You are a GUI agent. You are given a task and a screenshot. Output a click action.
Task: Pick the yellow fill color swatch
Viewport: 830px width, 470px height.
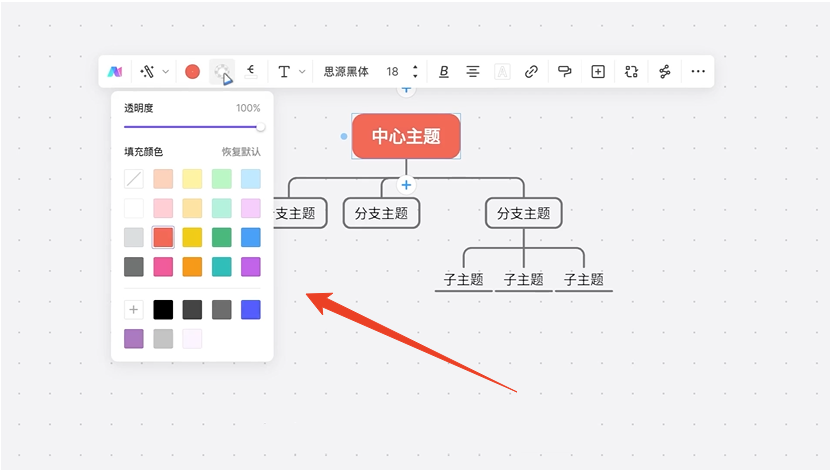(x=192, y=238)
